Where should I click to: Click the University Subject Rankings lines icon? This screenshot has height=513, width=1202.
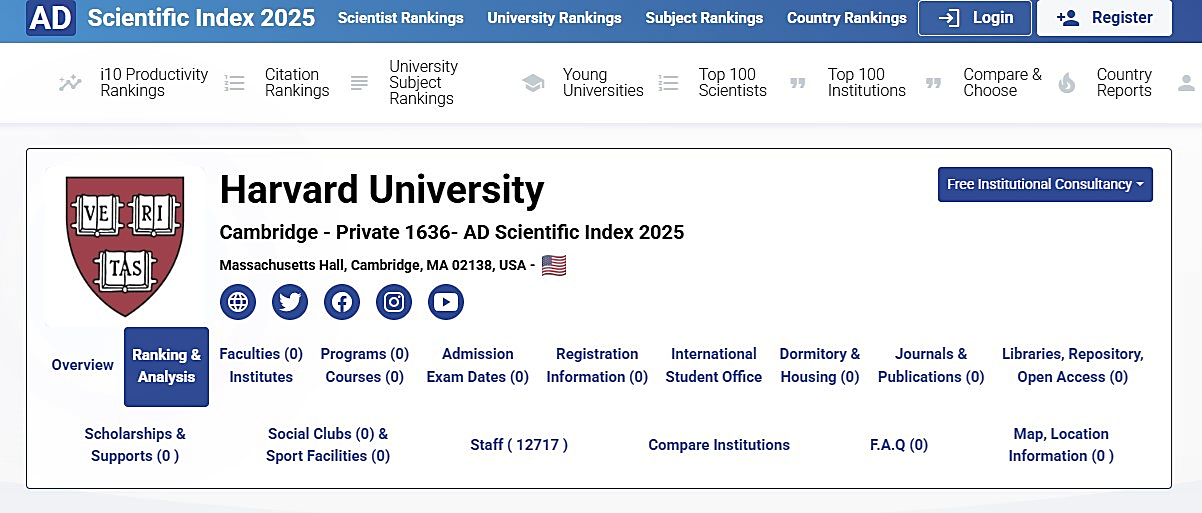tap(360, 83)
